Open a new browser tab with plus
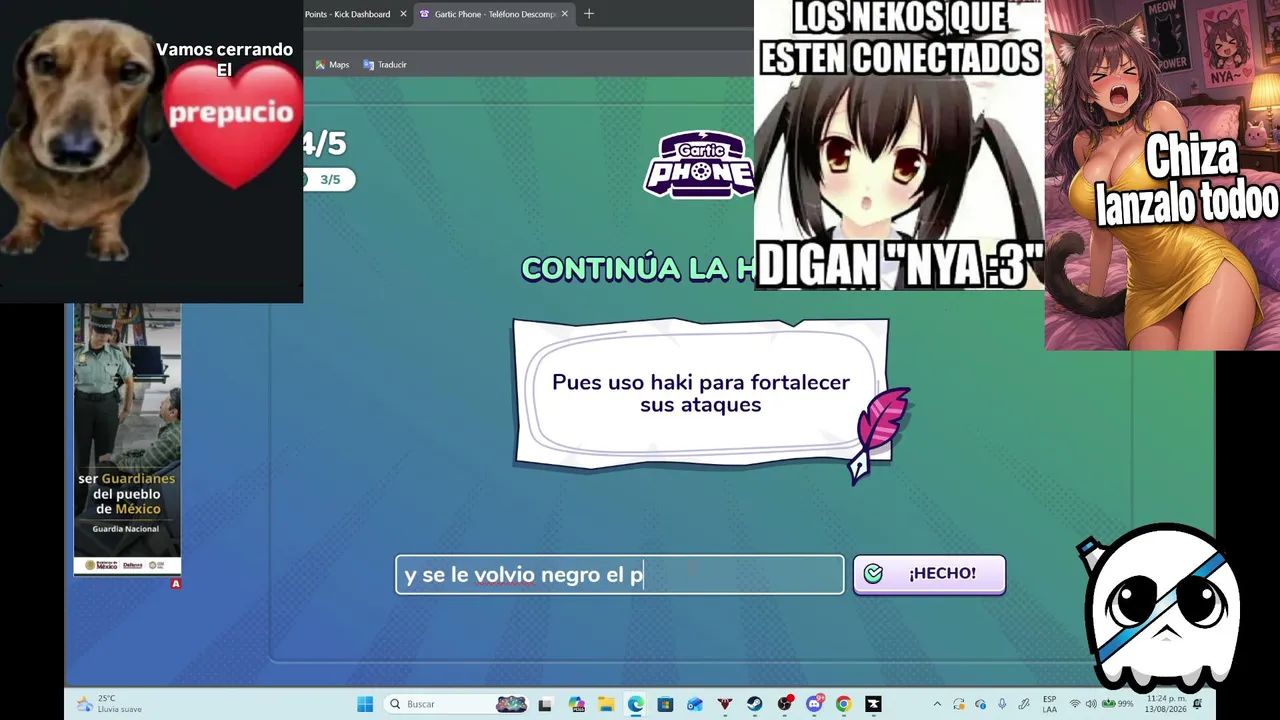 click(589, 14)
